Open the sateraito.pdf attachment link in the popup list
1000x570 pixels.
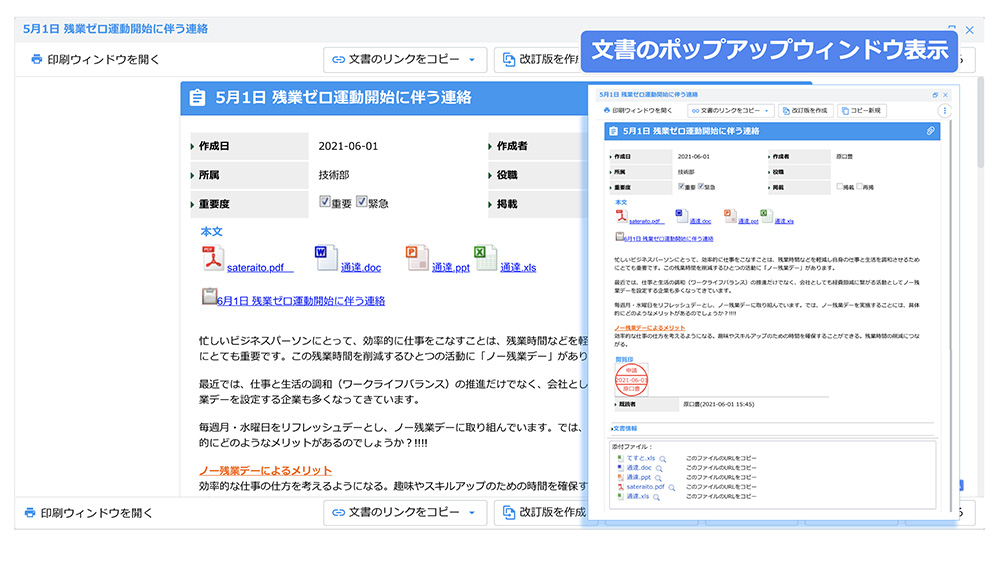(645, 487)
